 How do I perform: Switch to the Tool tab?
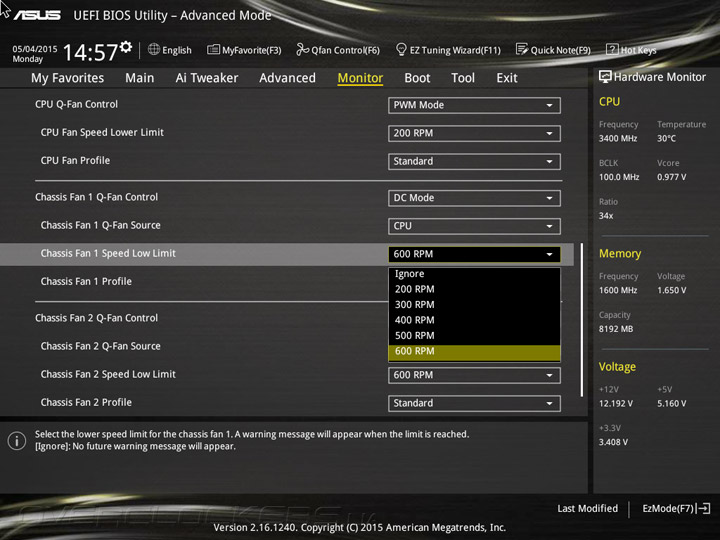click(x=463, y=78)
